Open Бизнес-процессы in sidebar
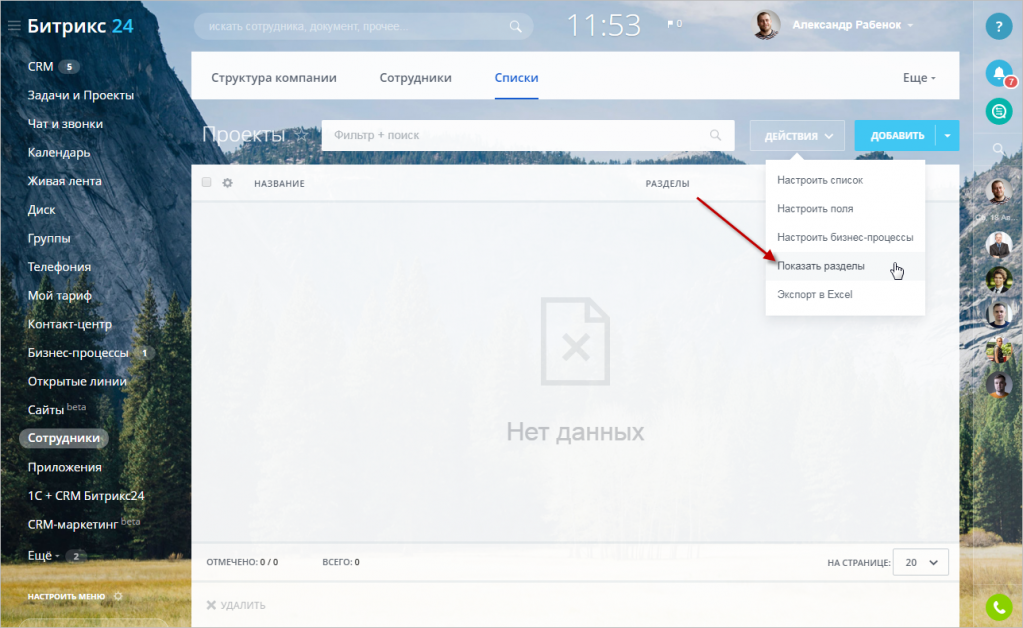 [78, 353]
